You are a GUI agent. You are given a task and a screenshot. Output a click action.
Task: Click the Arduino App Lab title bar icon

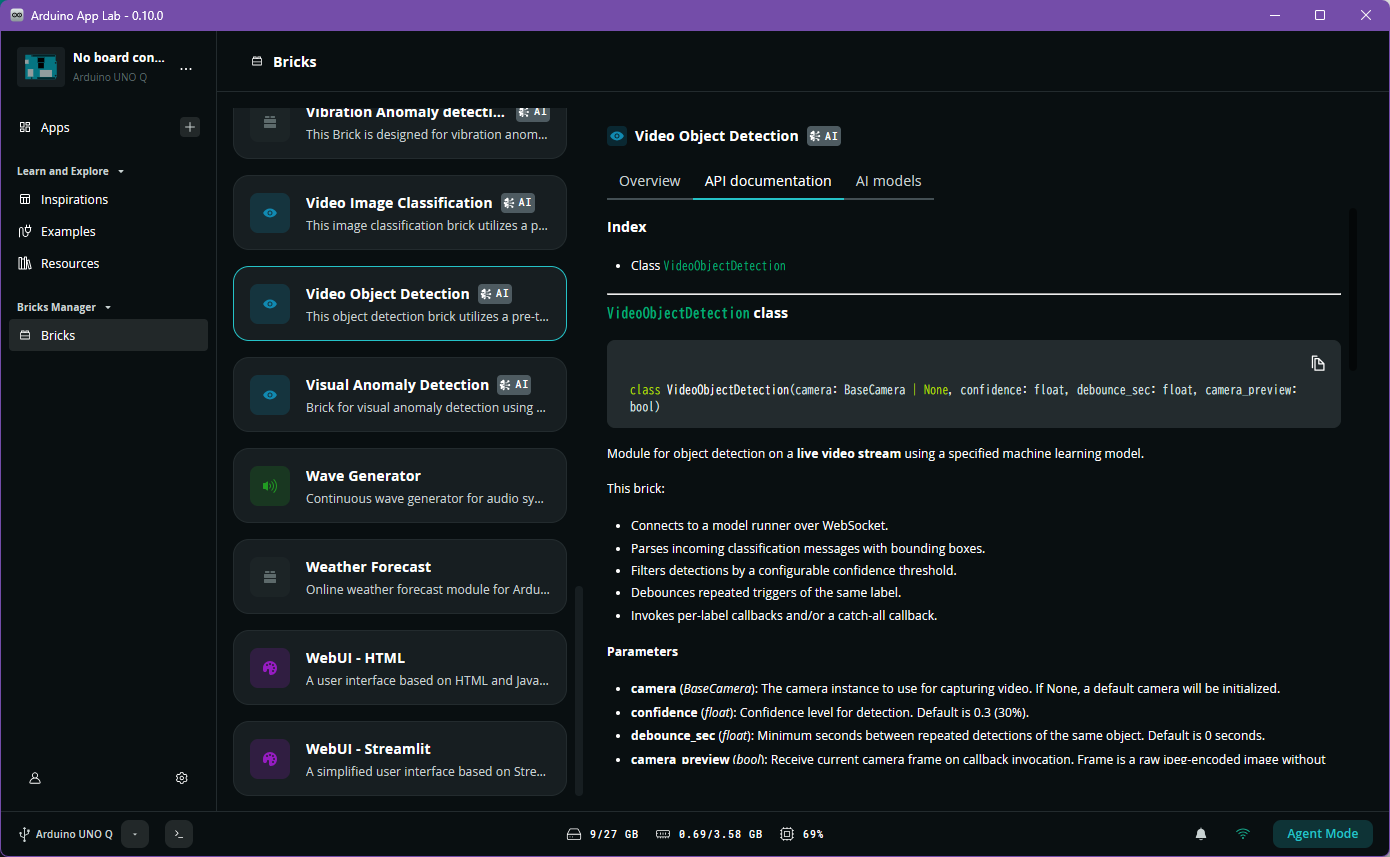(x=17, y=15)
